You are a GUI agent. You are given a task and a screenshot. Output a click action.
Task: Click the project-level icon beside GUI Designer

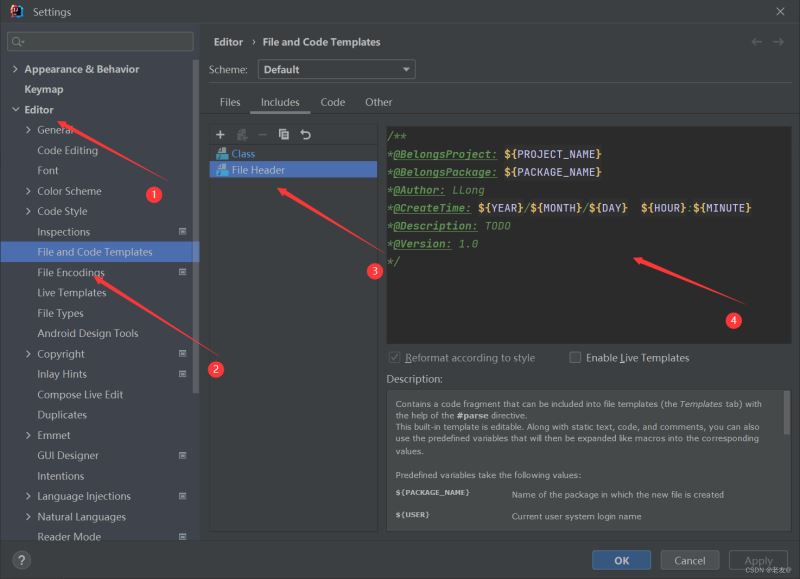[x=182, y=455]
